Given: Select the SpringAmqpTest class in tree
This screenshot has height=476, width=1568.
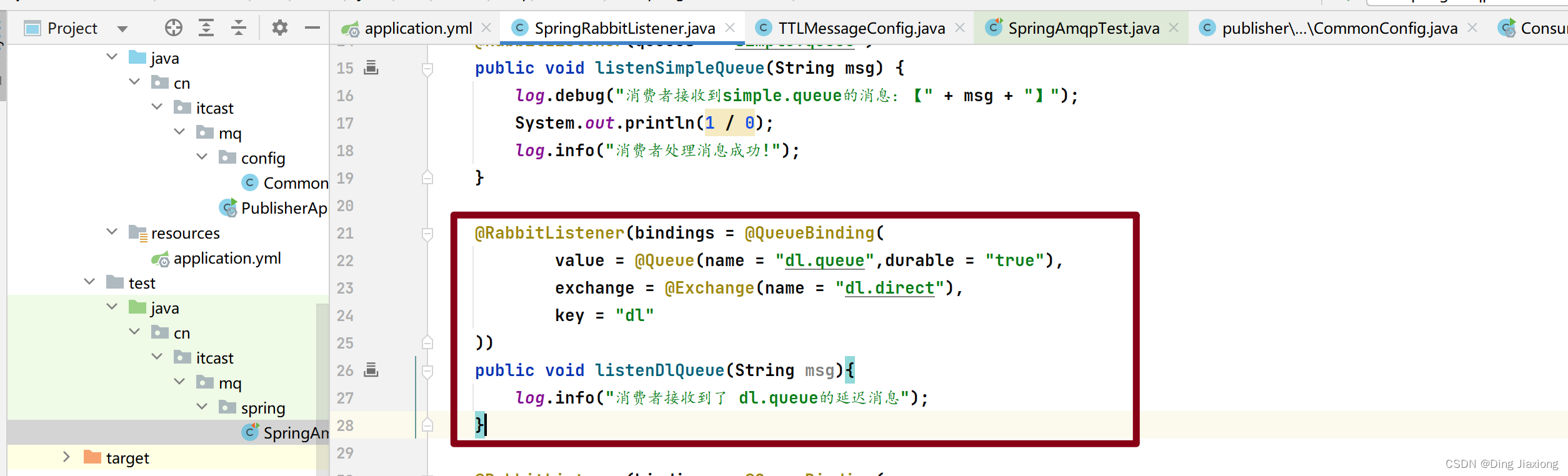Looking at the screenshot, I should point(285,433).
